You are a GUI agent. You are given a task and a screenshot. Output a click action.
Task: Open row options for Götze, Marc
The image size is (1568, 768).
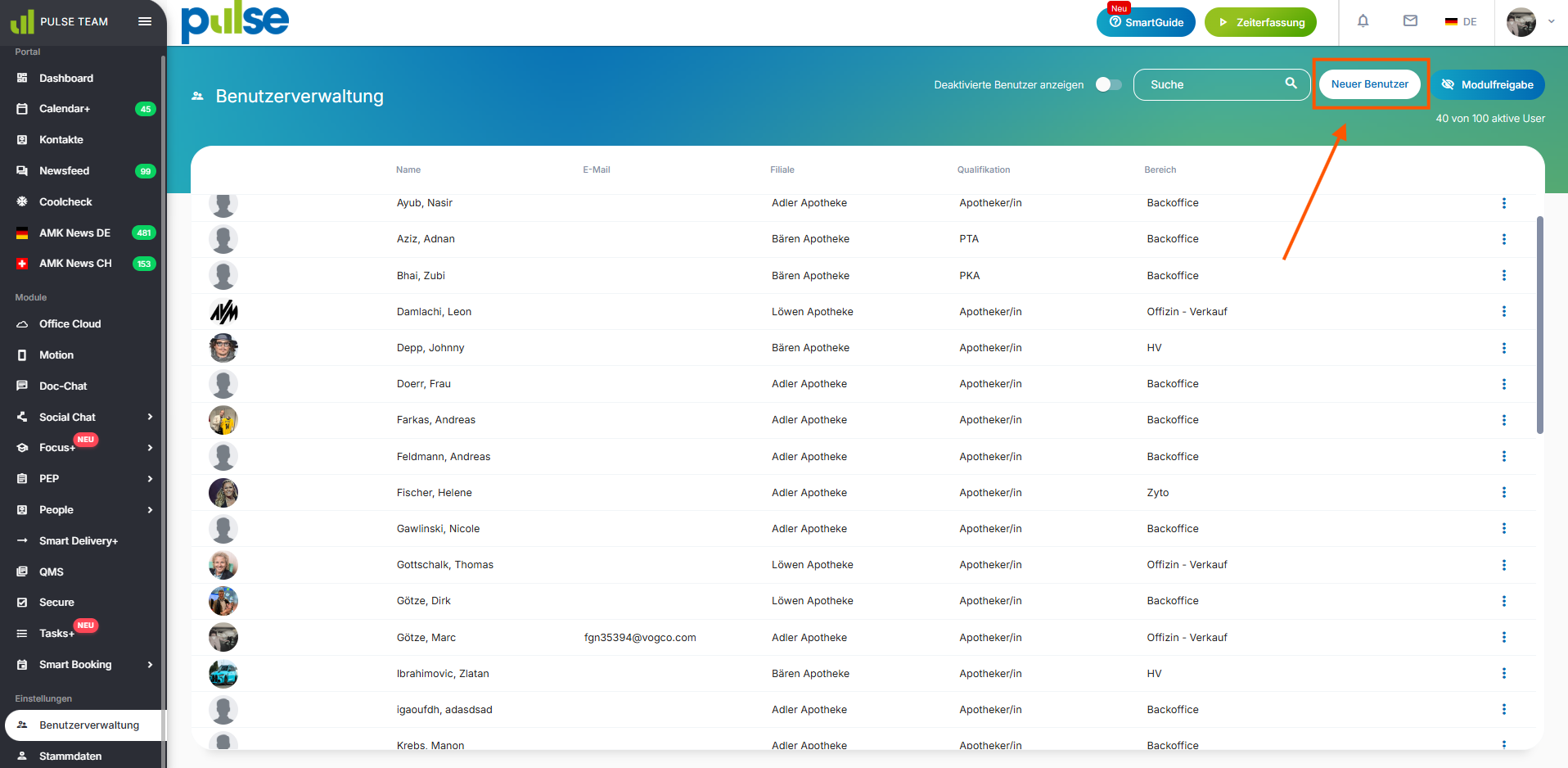pyautogui.click(x=1503, y=637)
